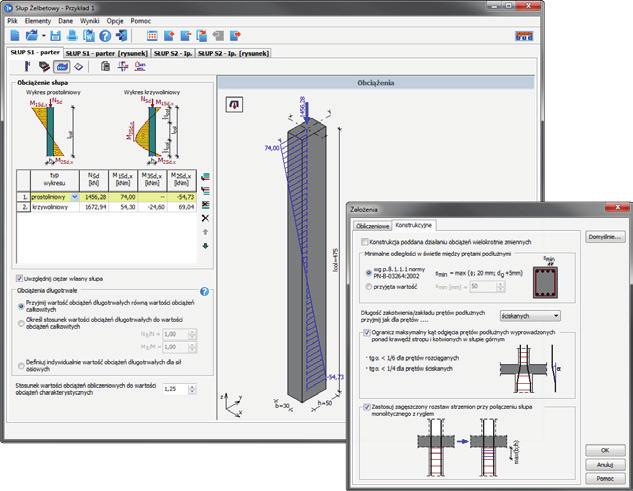Click the last toolbar icon with red arrow
The image size is (633, 491).
click(x=235, y=36)
